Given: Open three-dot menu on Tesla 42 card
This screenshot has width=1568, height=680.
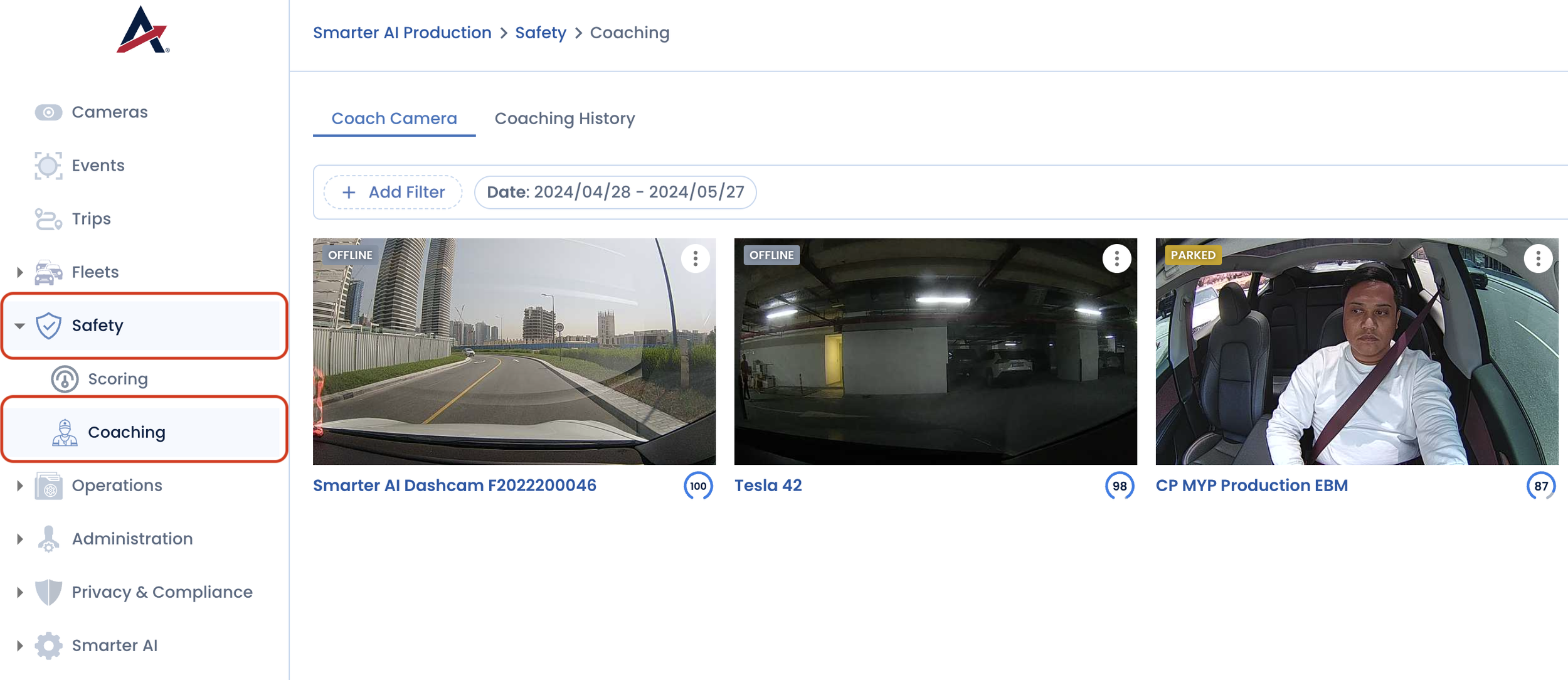Looking at the screenshot, I should click(x=1116, y=258).
